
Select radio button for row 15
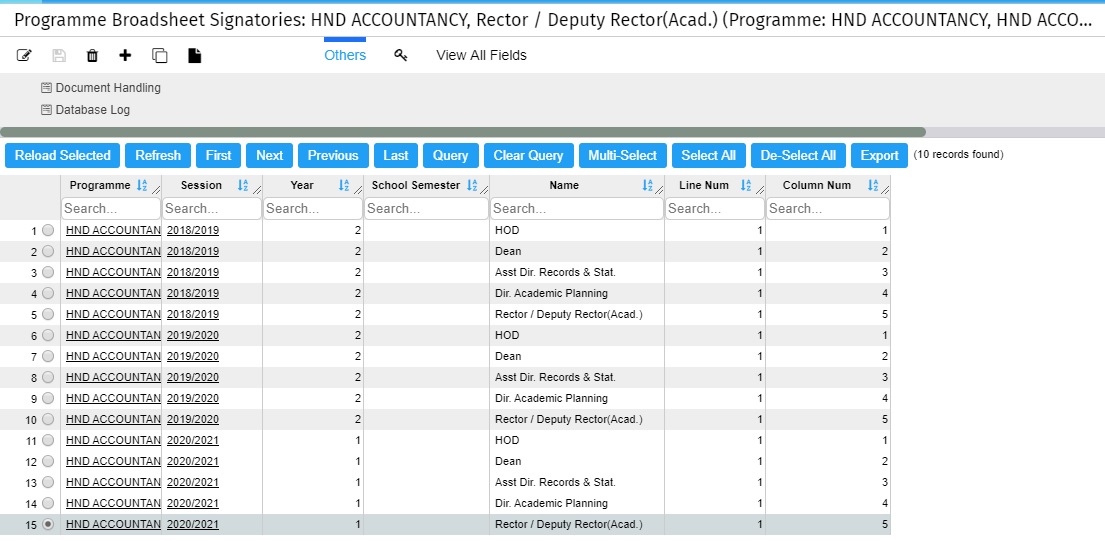point(48,524)
